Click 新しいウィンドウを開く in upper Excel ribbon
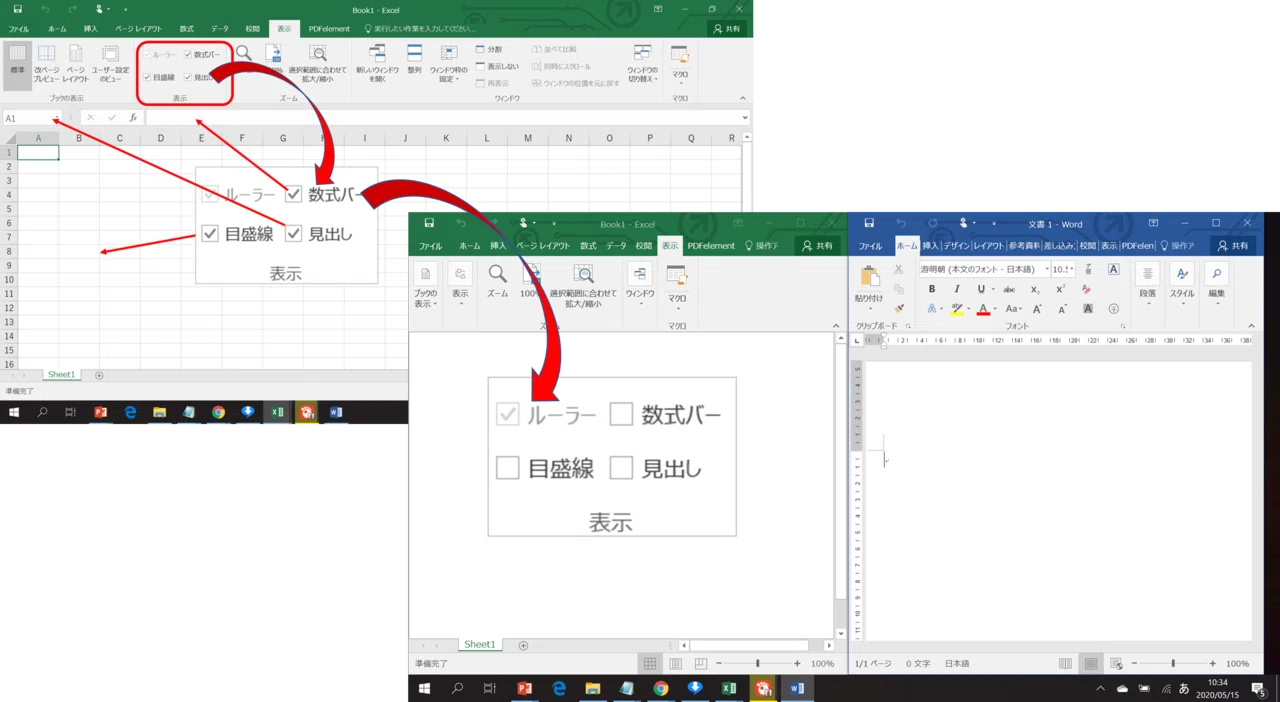This screenshot has height=702, width=1280. 377,62
